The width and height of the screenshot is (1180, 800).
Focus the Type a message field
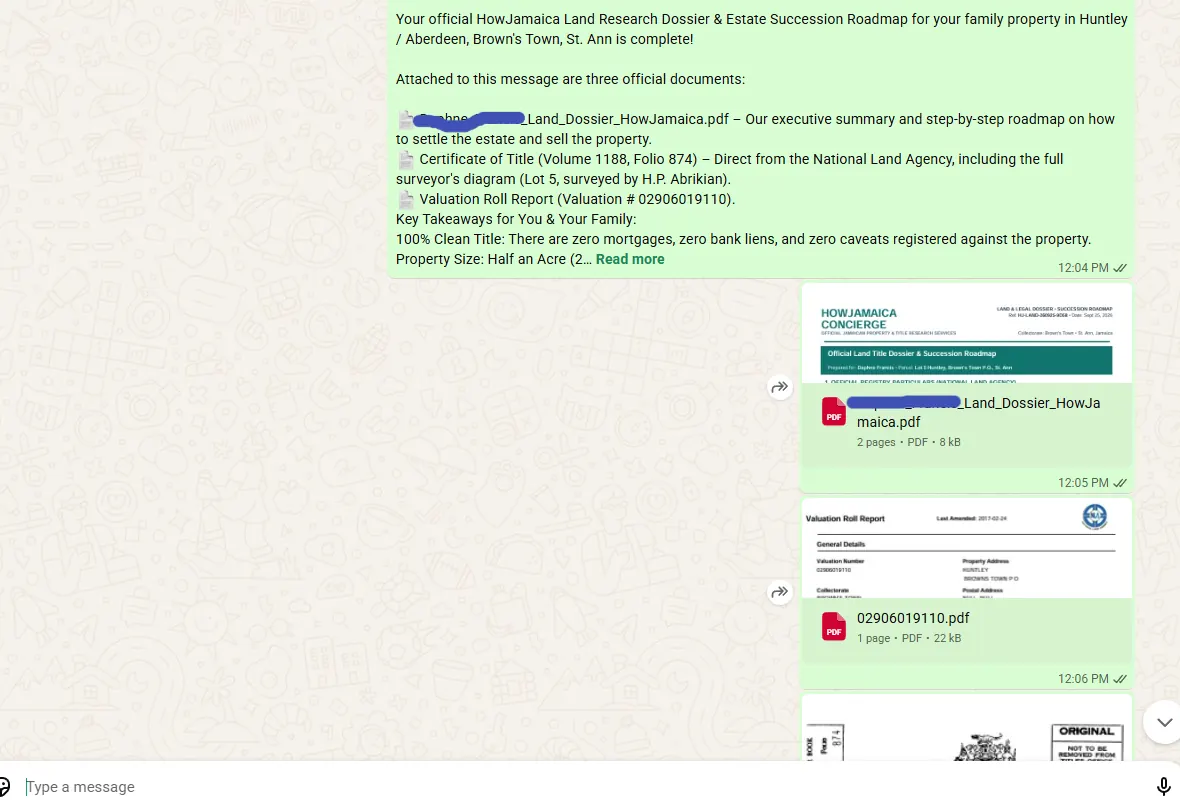pos(587,786)
